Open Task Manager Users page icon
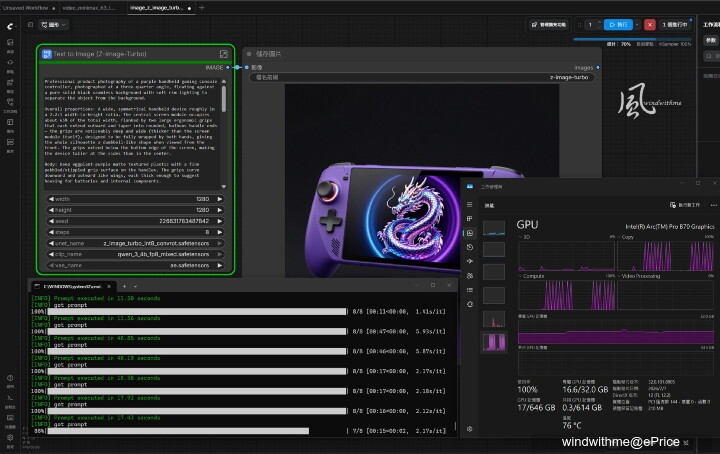Screen dimensions: 720x454 [469, 276]
